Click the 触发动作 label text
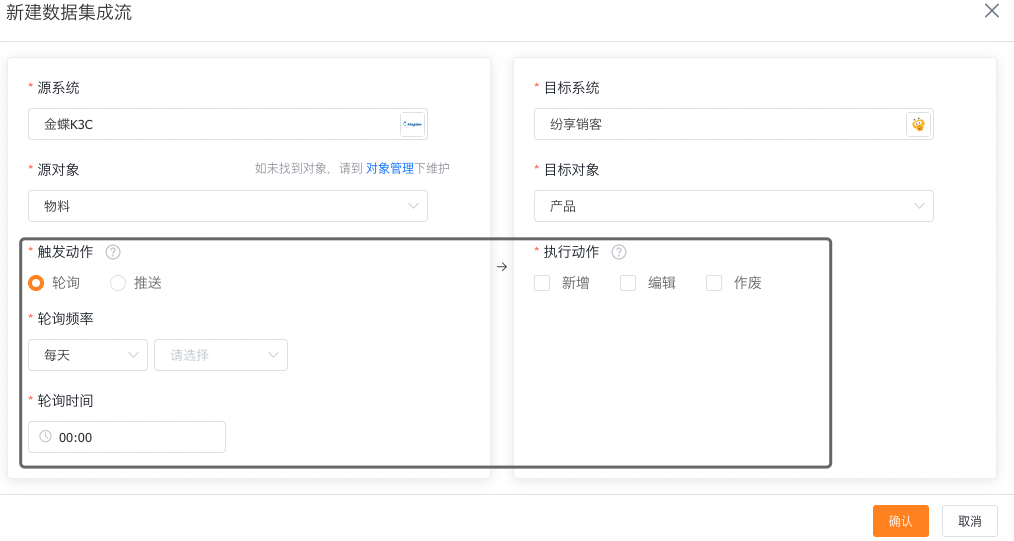This screenshot has height=541, width=1014. [x=65, y=252]
